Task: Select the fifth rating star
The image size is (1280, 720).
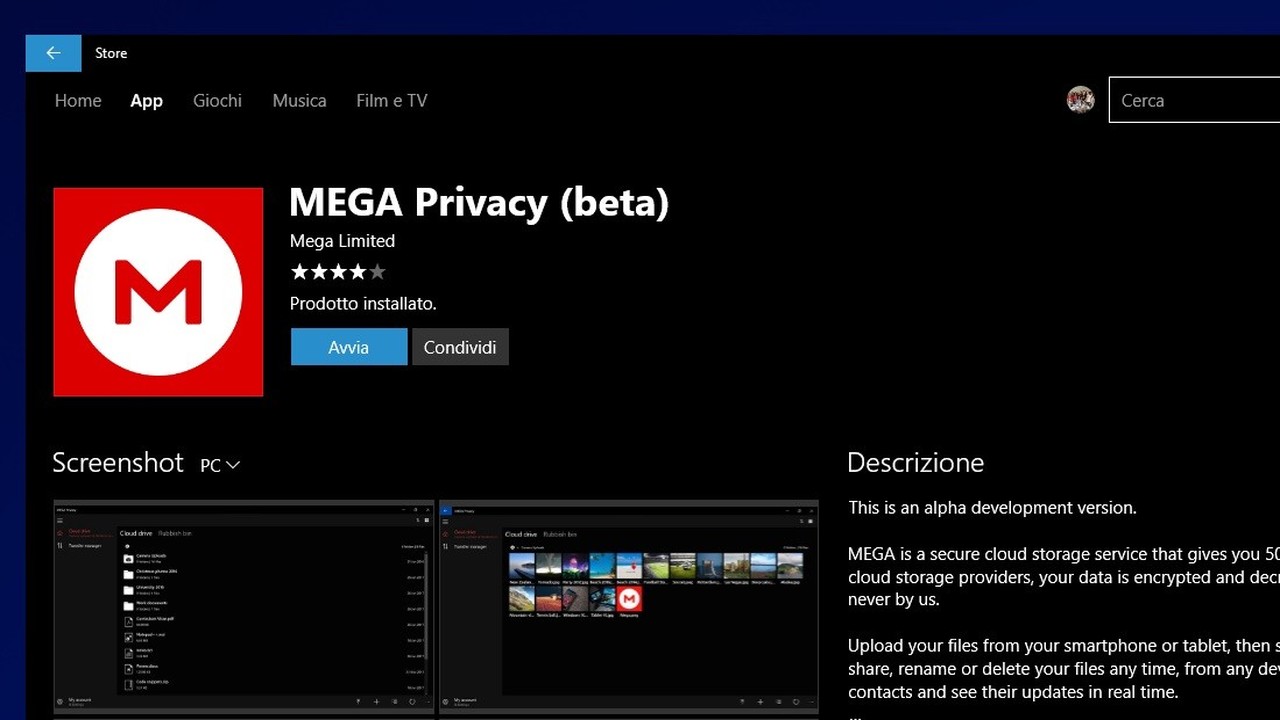Action: [377, 271]
